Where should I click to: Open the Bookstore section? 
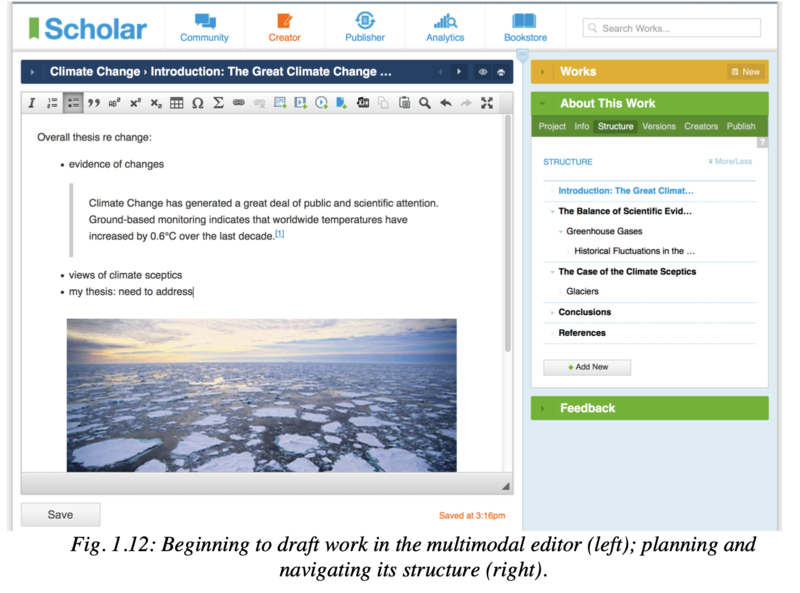(525, 27)
